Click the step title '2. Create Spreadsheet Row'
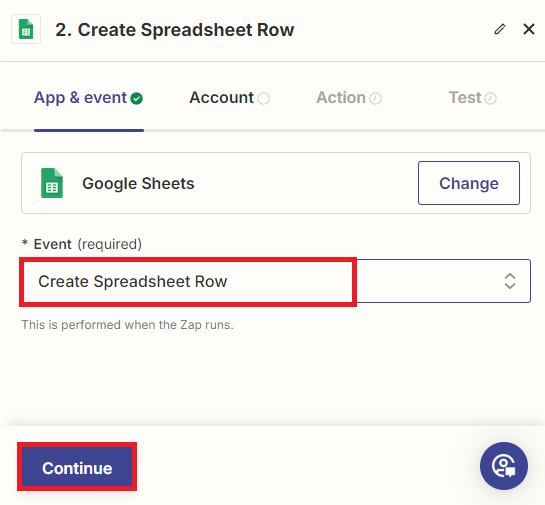 (x=174, y=30)
